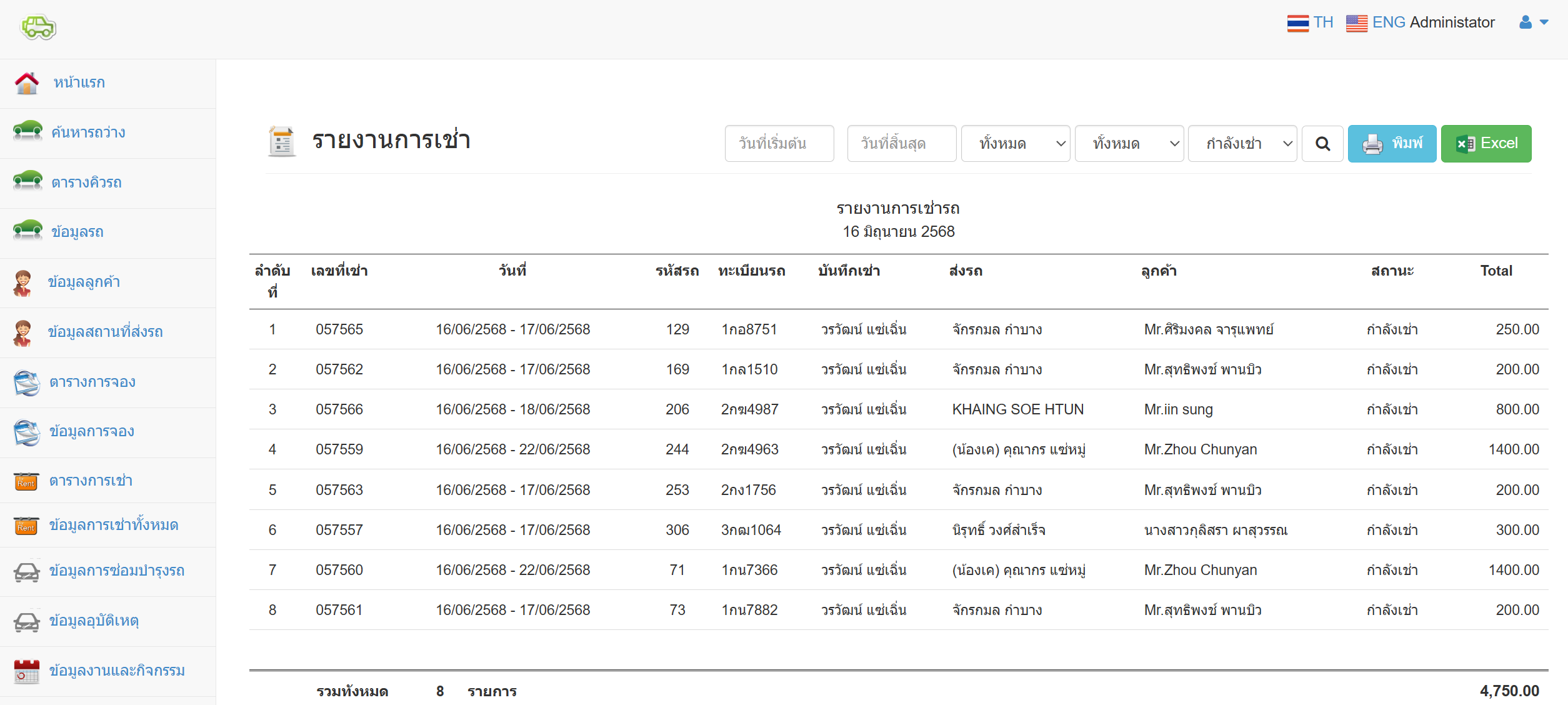
Task: Click the car icon beside ค้นหารถว่าง
Action: tap(27, 131)
